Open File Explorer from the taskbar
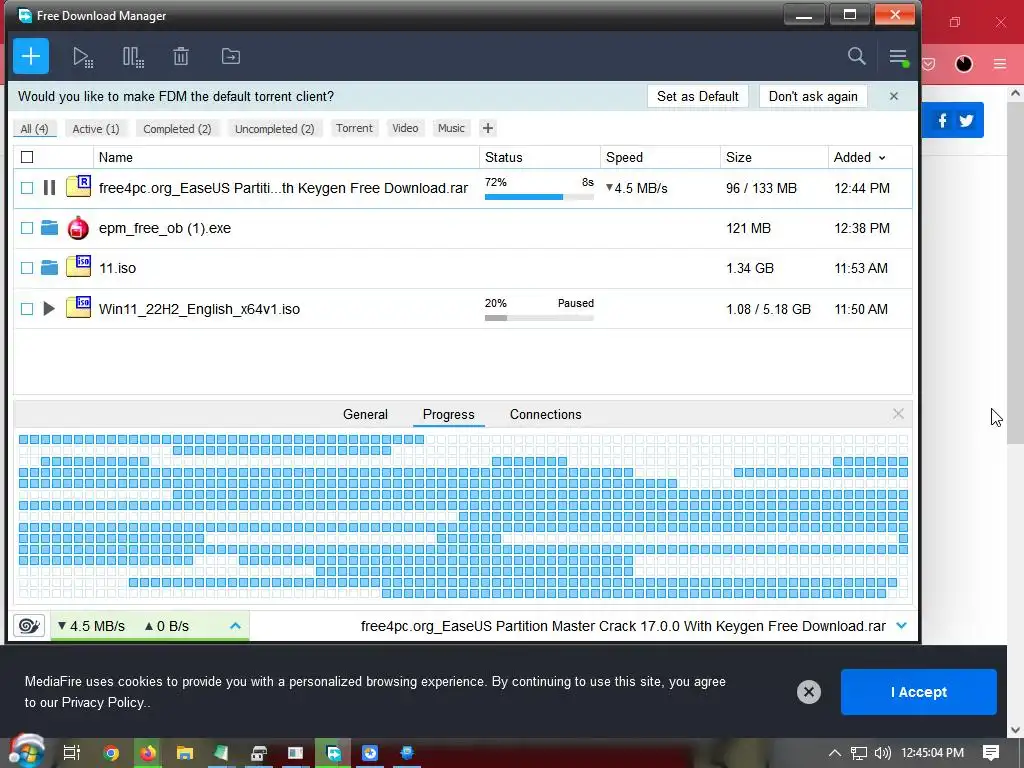Viewport: 1024px width, 768px height. pyautogui.click(x=185, y=753)
